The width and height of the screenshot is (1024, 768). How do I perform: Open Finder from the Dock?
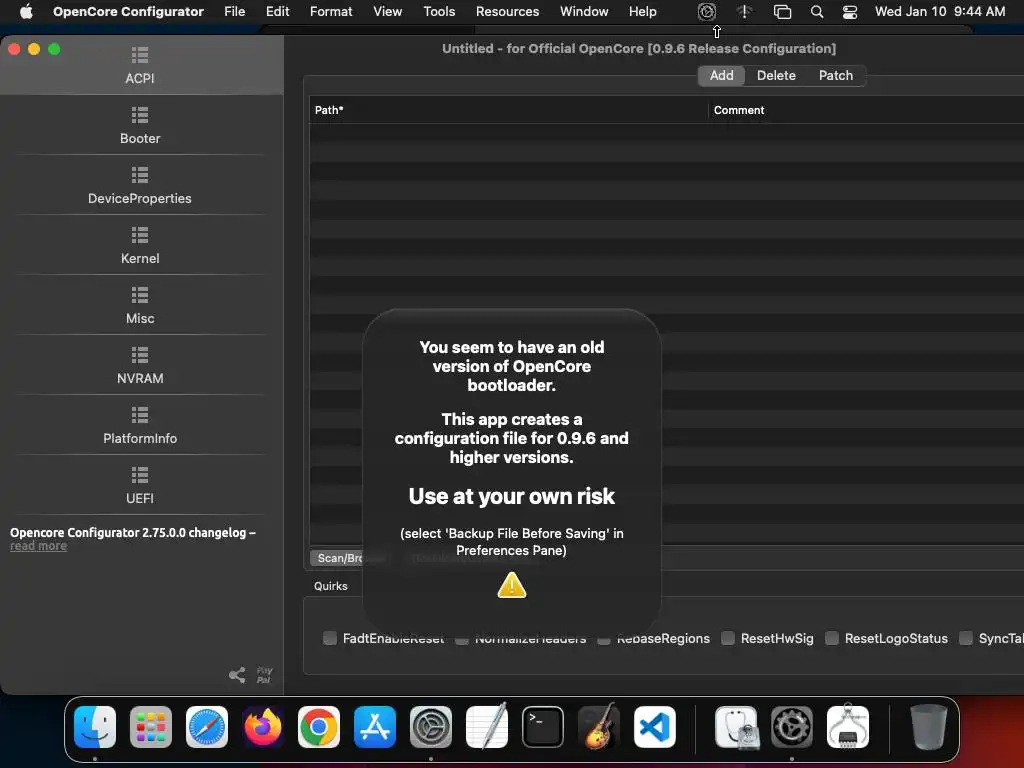[x=95, y=727]
